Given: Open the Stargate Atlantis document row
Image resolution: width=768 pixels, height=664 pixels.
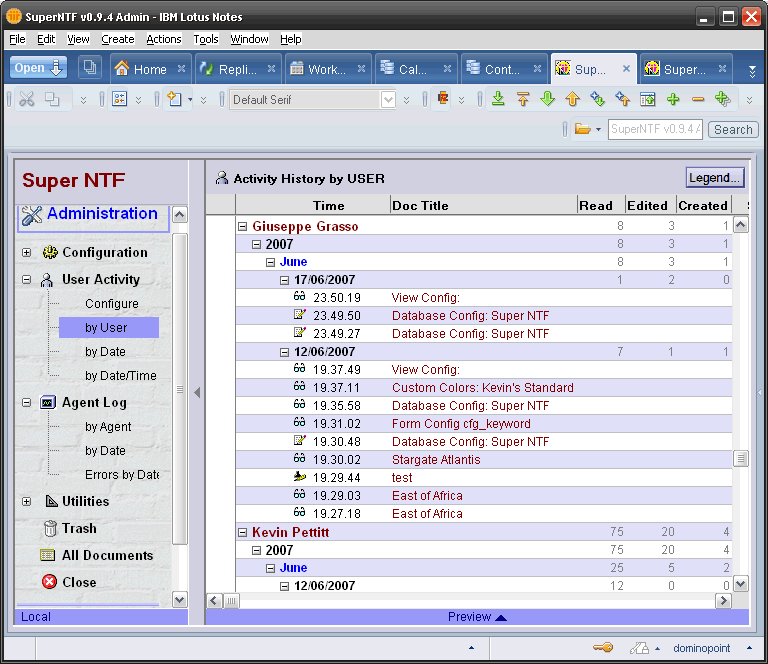Looking at the screenshot, I should click(x=484, y=459).
